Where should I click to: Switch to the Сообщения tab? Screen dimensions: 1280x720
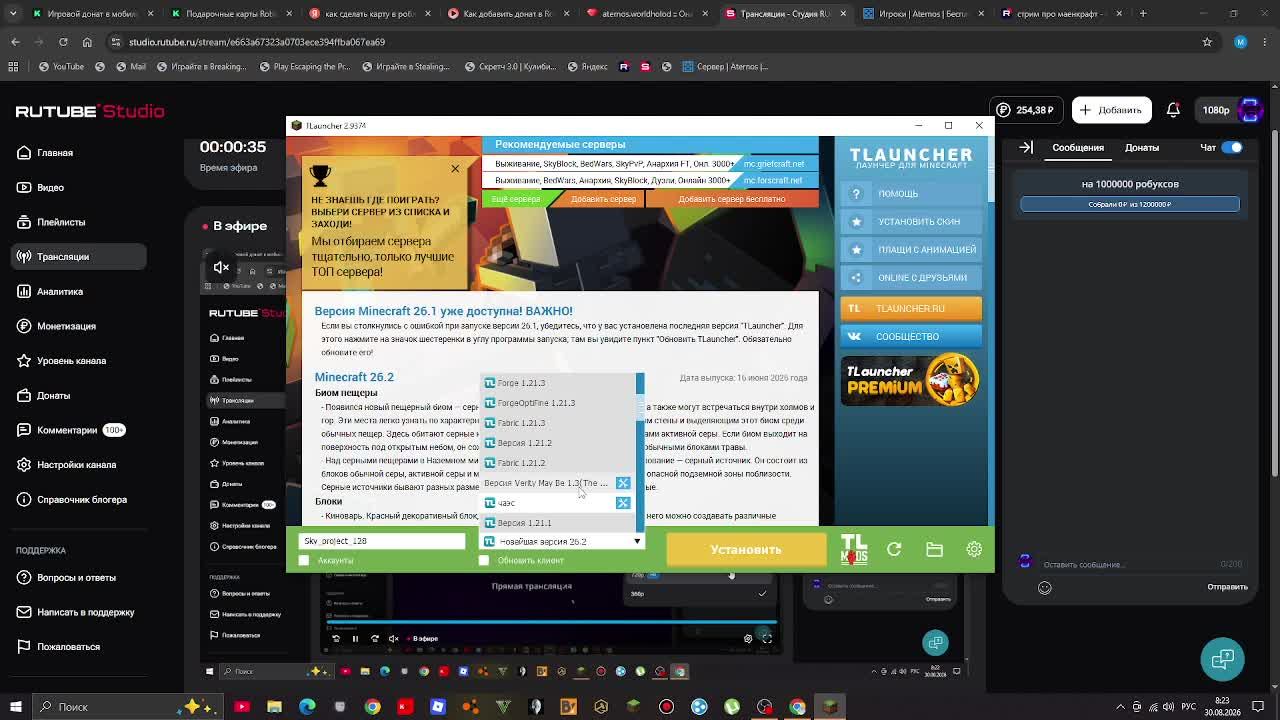1078,147
